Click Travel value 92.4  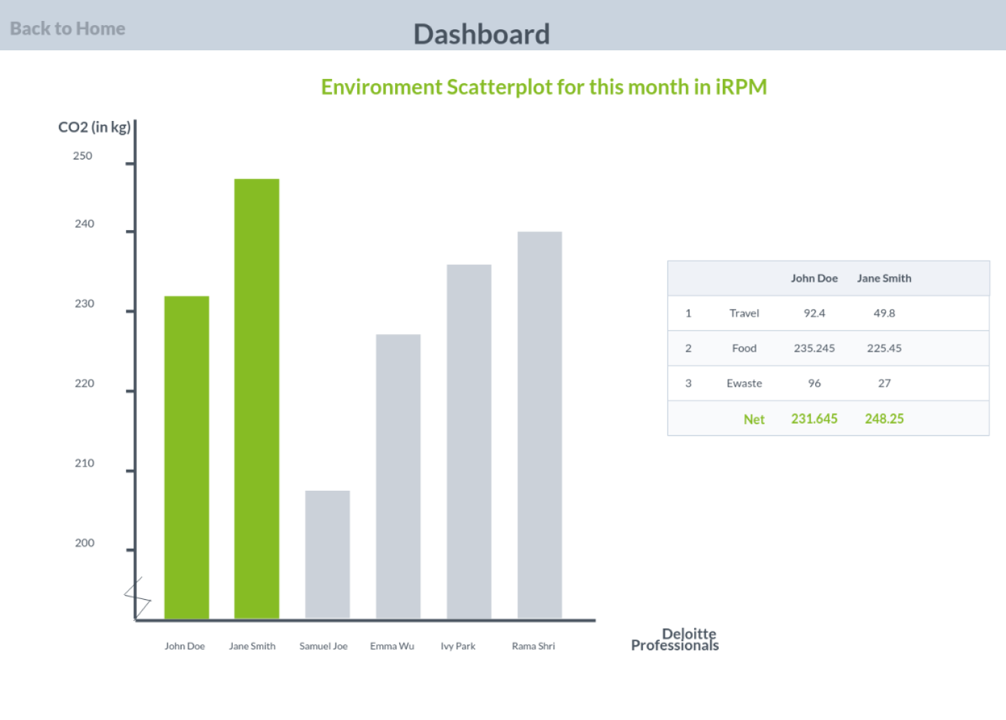tap(814, 313)
